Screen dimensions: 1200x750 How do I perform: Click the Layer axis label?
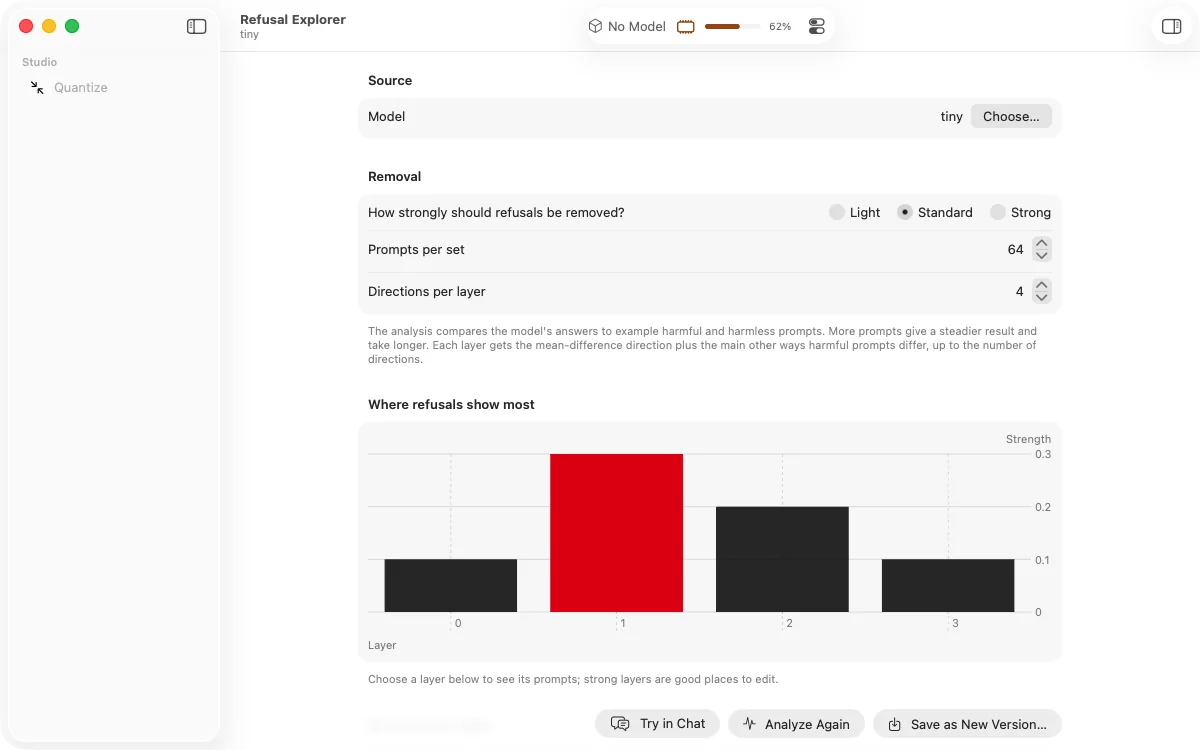(x=382, y=645)
